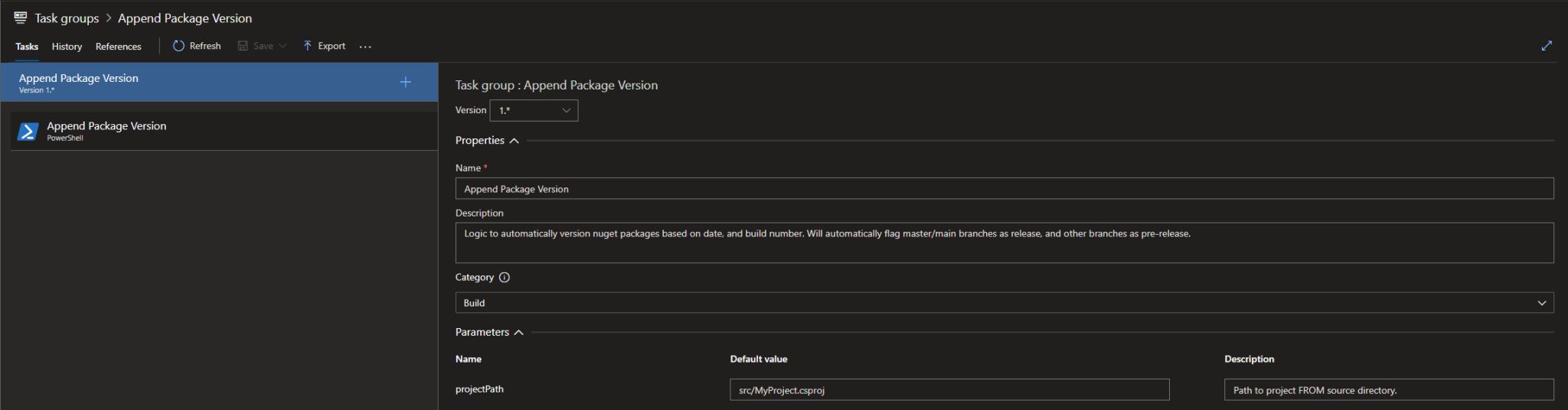Open the Version 1.* dropdown
This screenshot has height=410, width=1568.
coord(534,111)
